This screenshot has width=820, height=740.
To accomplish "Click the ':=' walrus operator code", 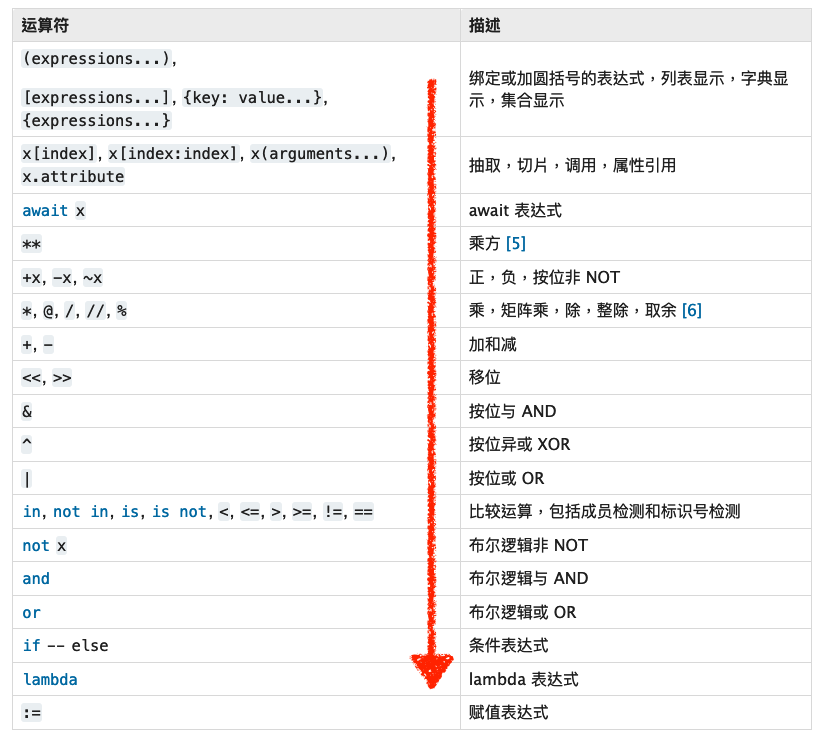I will point(31,713).
